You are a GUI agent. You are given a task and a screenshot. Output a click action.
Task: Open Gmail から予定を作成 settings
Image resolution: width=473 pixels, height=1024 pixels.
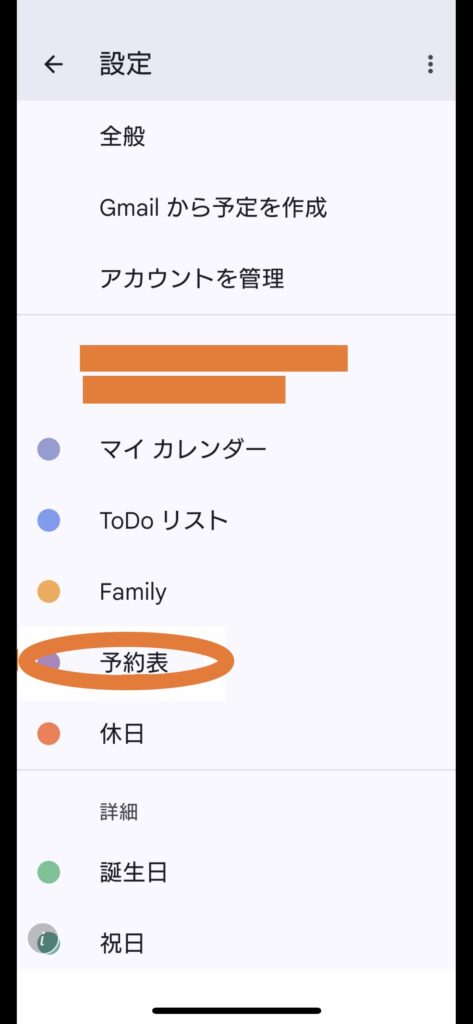236,208
